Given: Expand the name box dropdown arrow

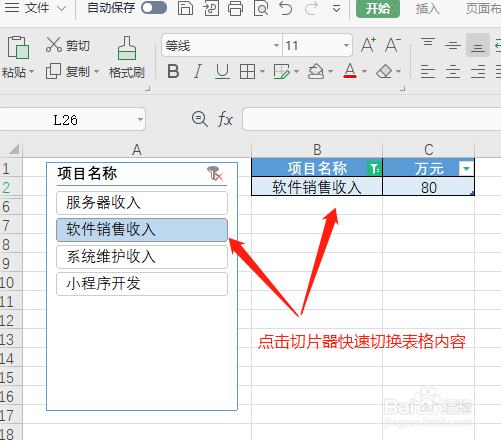Looking at the screenshot, I should (140, 119).
